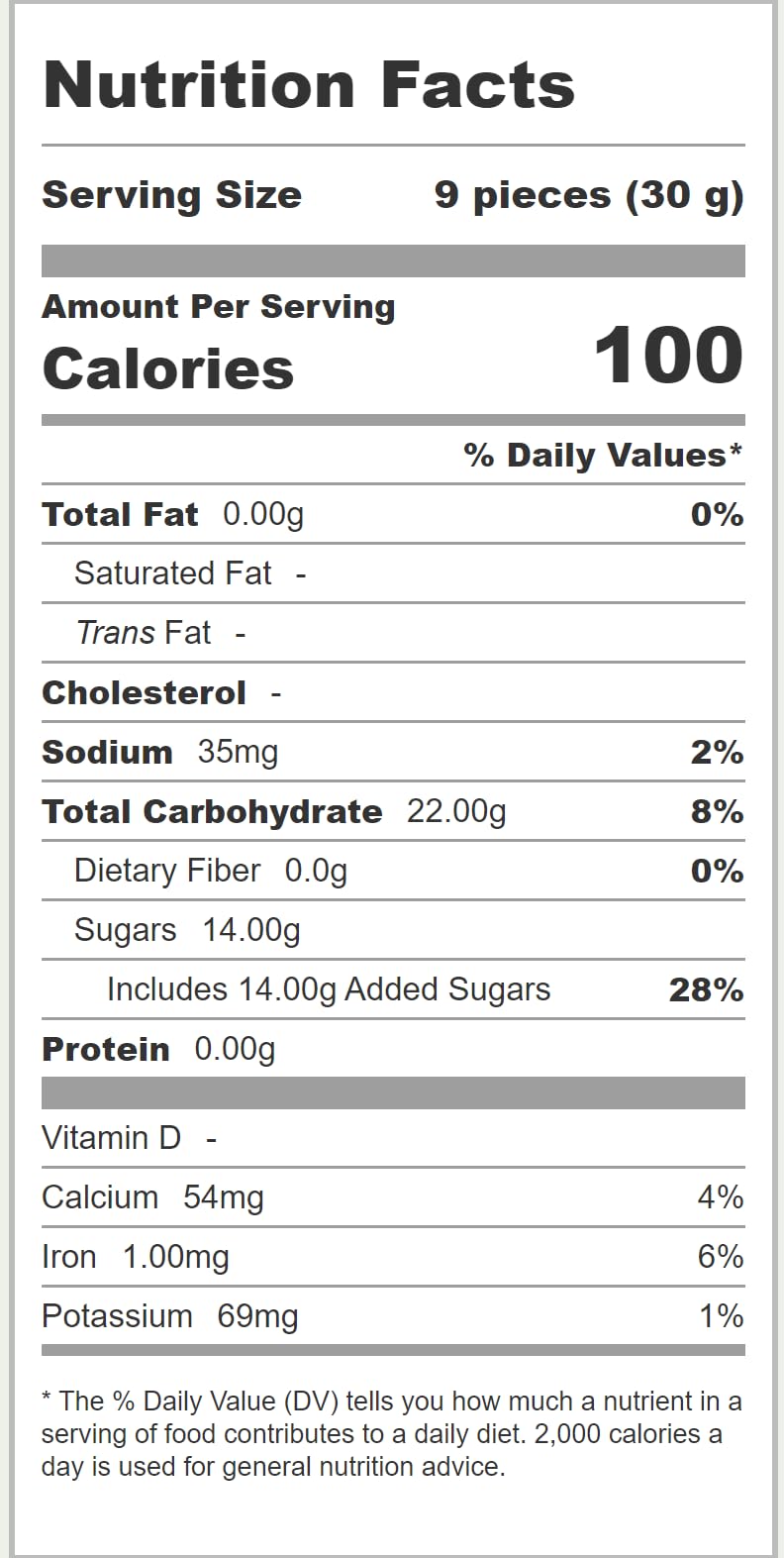Click the Total Carbohydrate label
Viewport: 784px width, 1558px height.
[212, 812]
